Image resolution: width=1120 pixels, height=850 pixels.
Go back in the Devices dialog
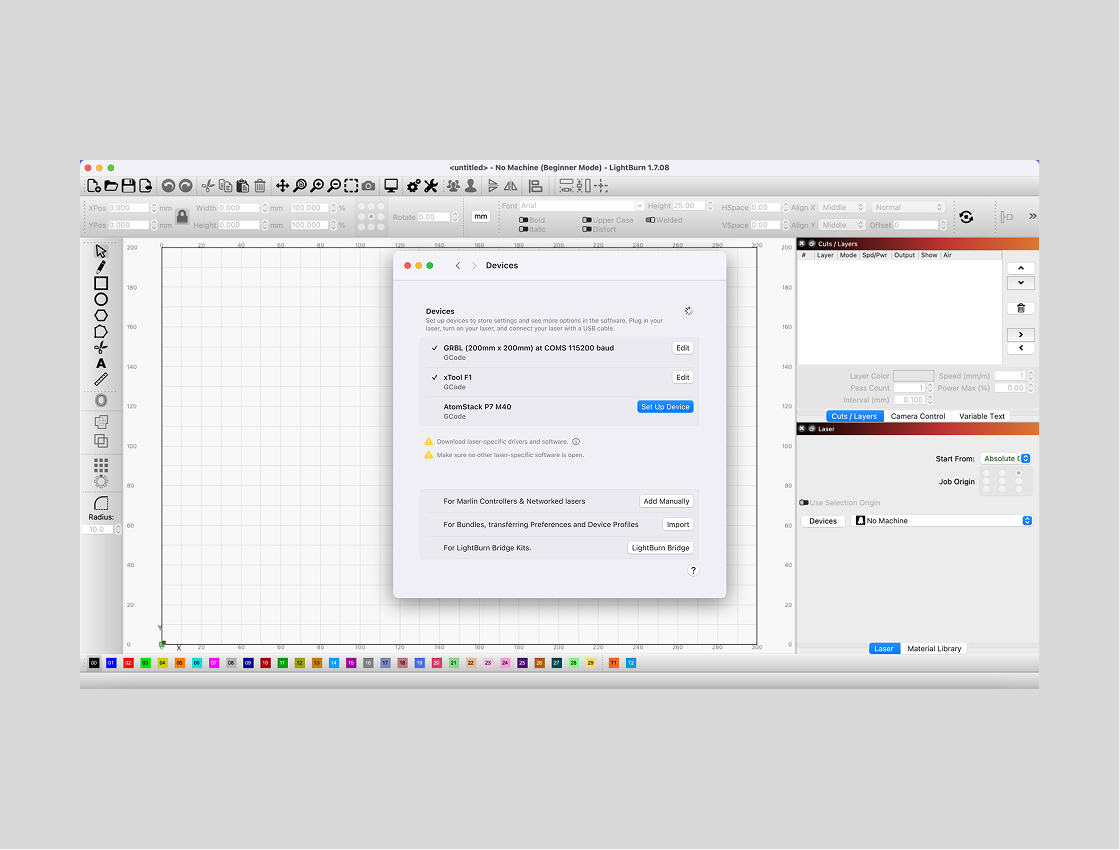tap(458, 266)
